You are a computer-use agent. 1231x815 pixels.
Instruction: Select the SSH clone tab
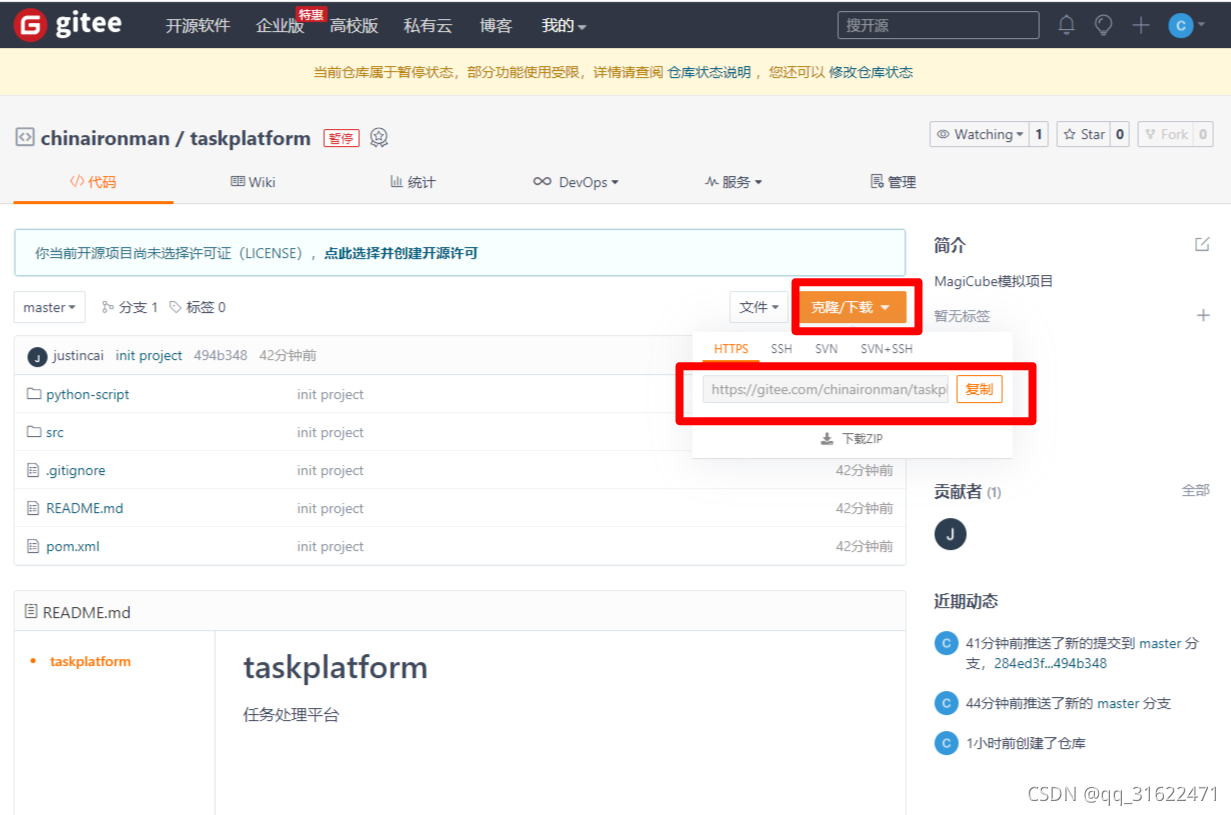781,349
